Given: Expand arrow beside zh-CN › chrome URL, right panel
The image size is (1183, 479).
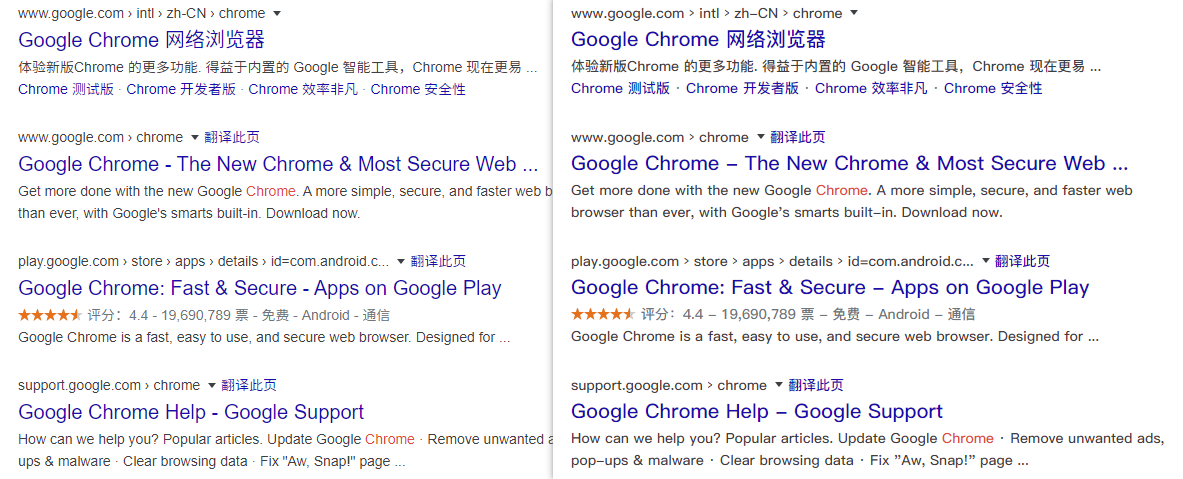Looking at the screenshot, I should [x=853, y=14].
